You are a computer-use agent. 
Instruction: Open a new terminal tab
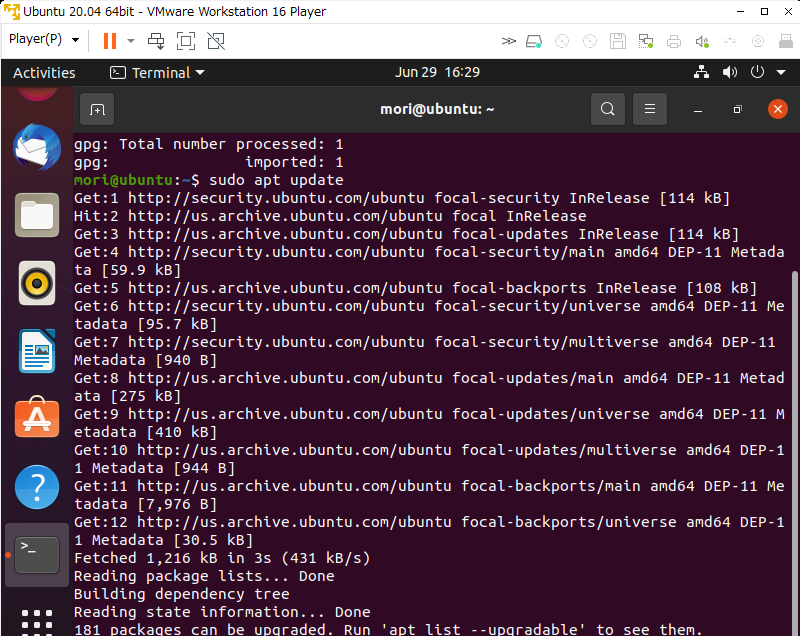[x=97, y=109]
